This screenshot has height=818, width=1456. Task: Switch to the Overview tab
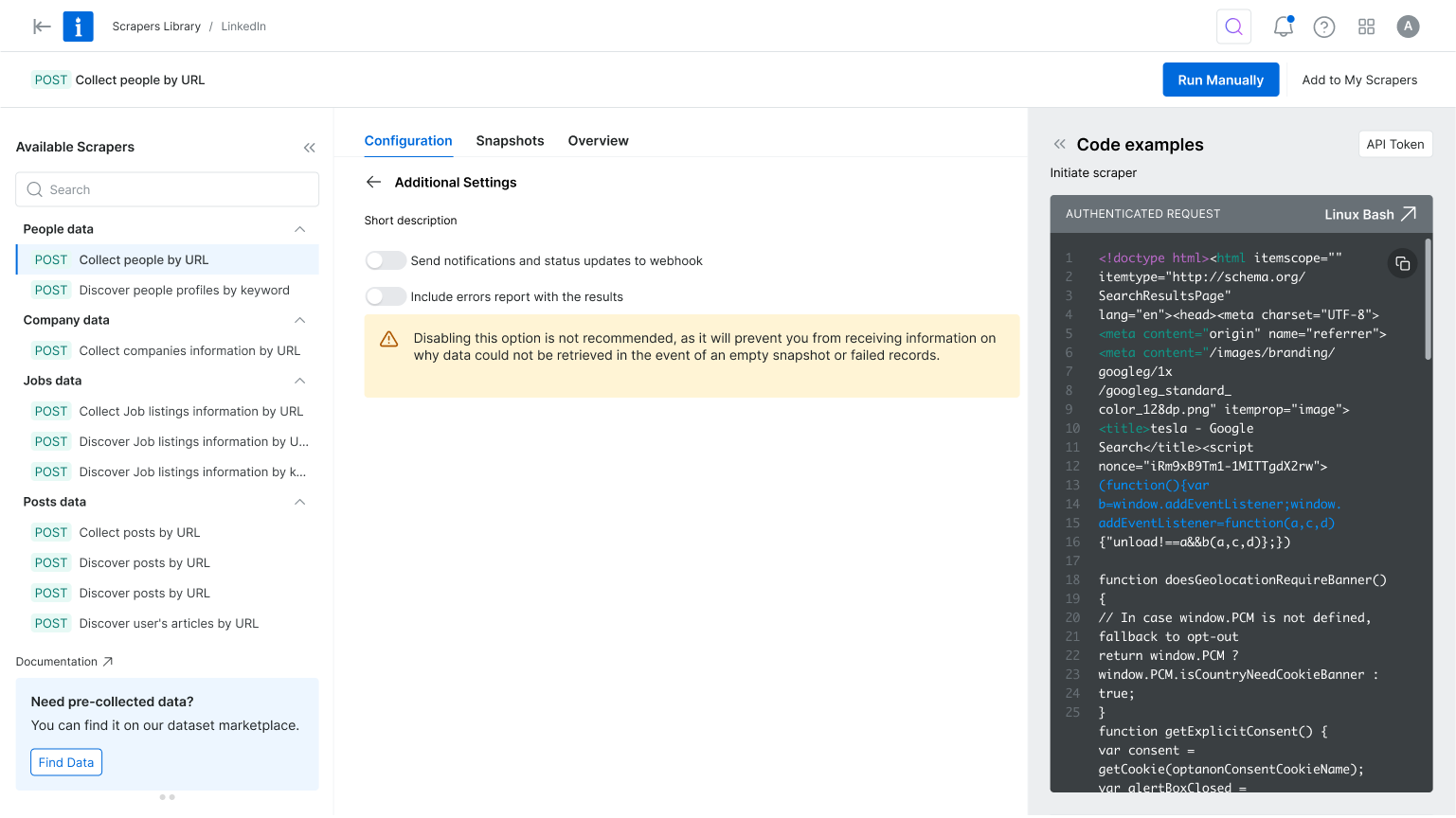[x=598, y=141]
